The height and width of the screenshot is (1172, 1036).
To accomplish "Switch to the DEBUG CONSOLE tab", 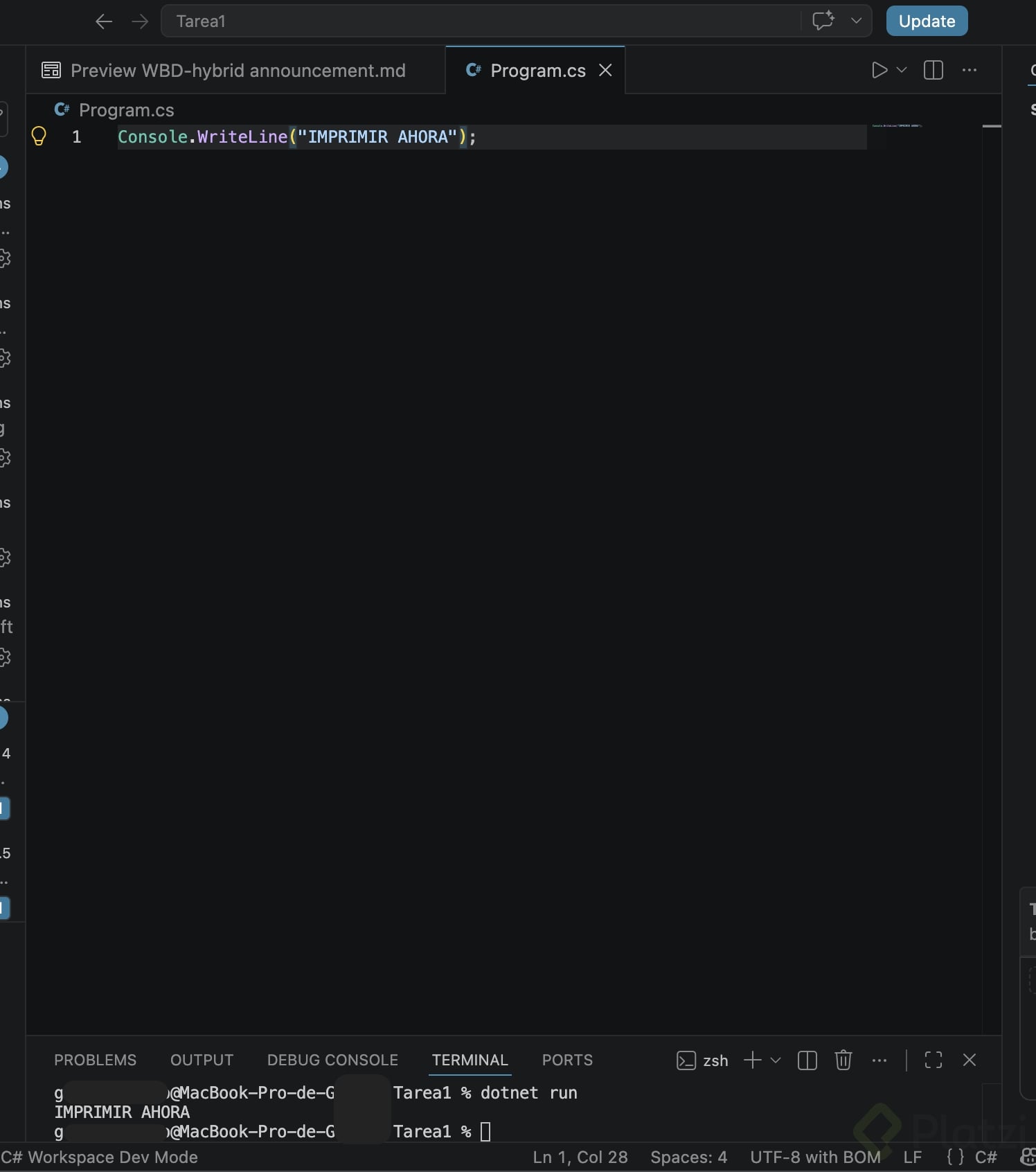I will (x=332, y=1060).
